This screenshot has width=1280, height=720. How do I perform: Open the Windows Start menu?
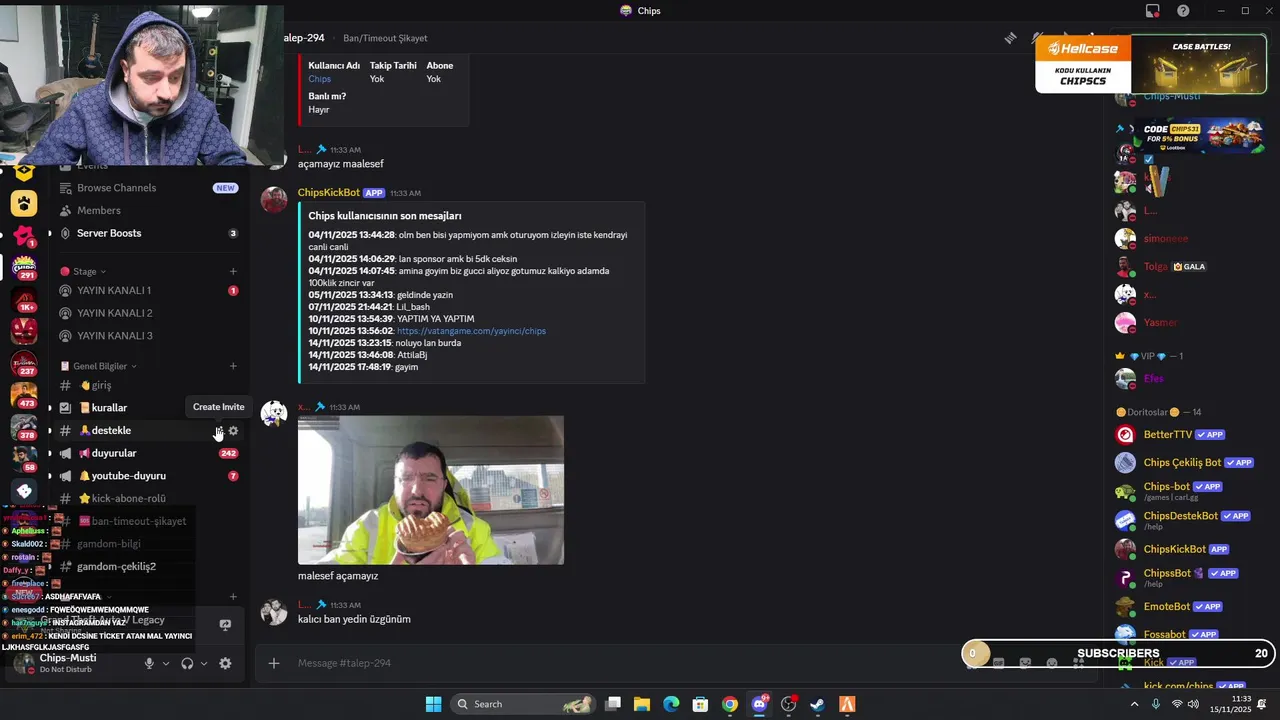[x=433, y=704]
